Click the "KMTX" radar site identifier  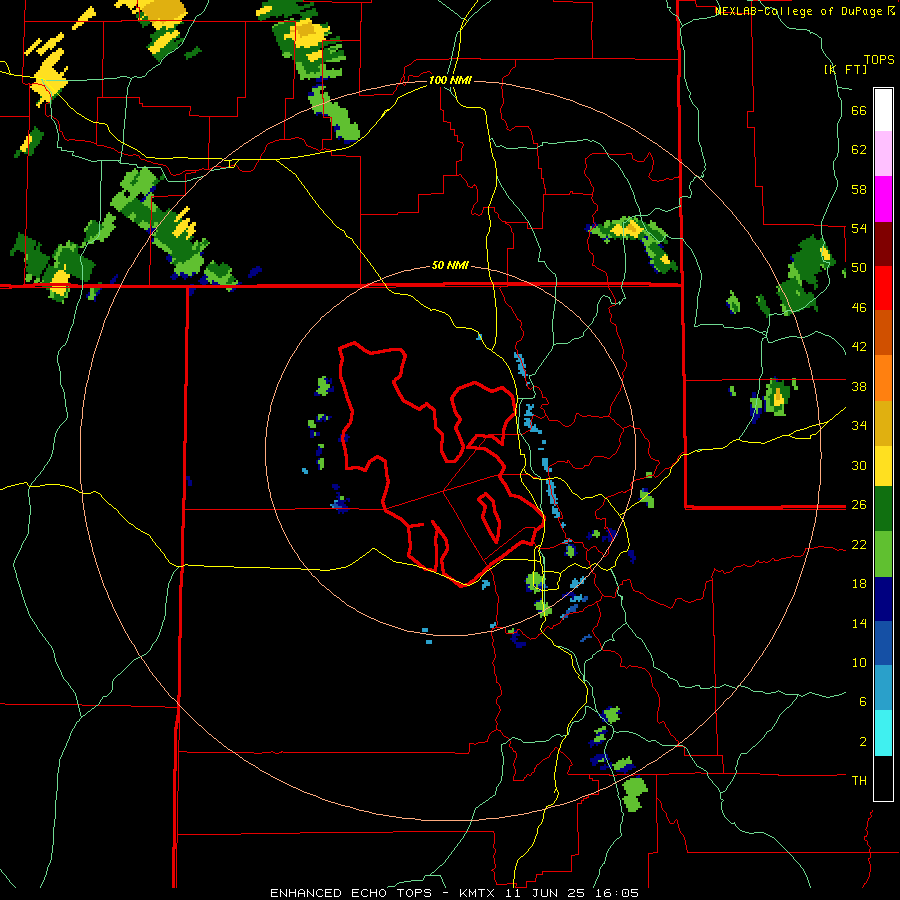click(476, 893)
